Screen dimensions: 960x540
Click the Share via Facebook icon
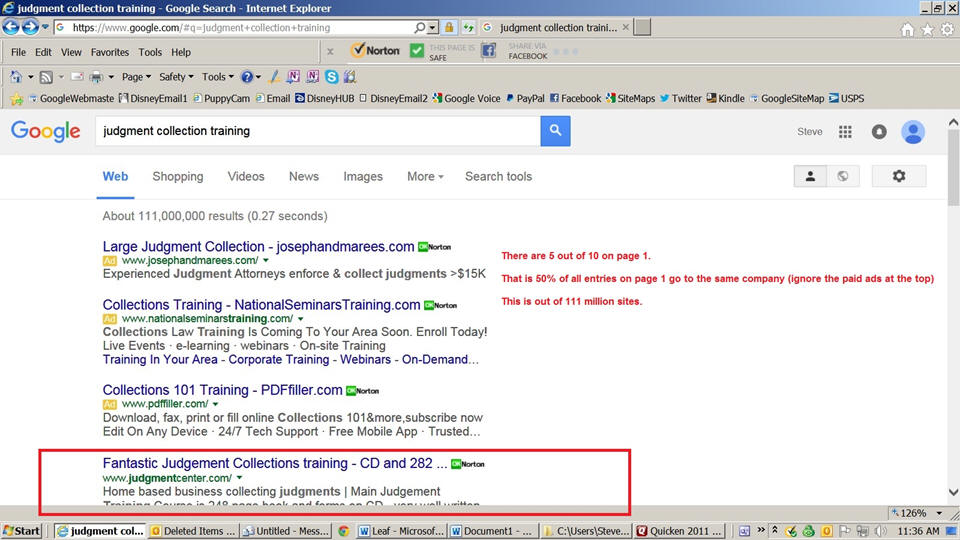489,51
